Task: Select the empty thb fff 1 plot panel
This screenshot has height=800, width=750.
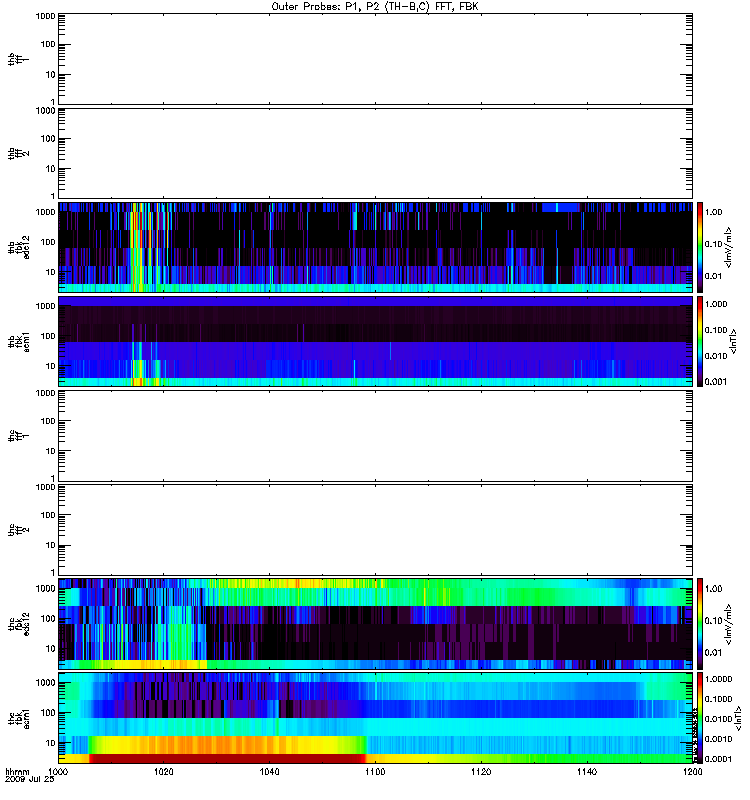Action: point(376,59)
